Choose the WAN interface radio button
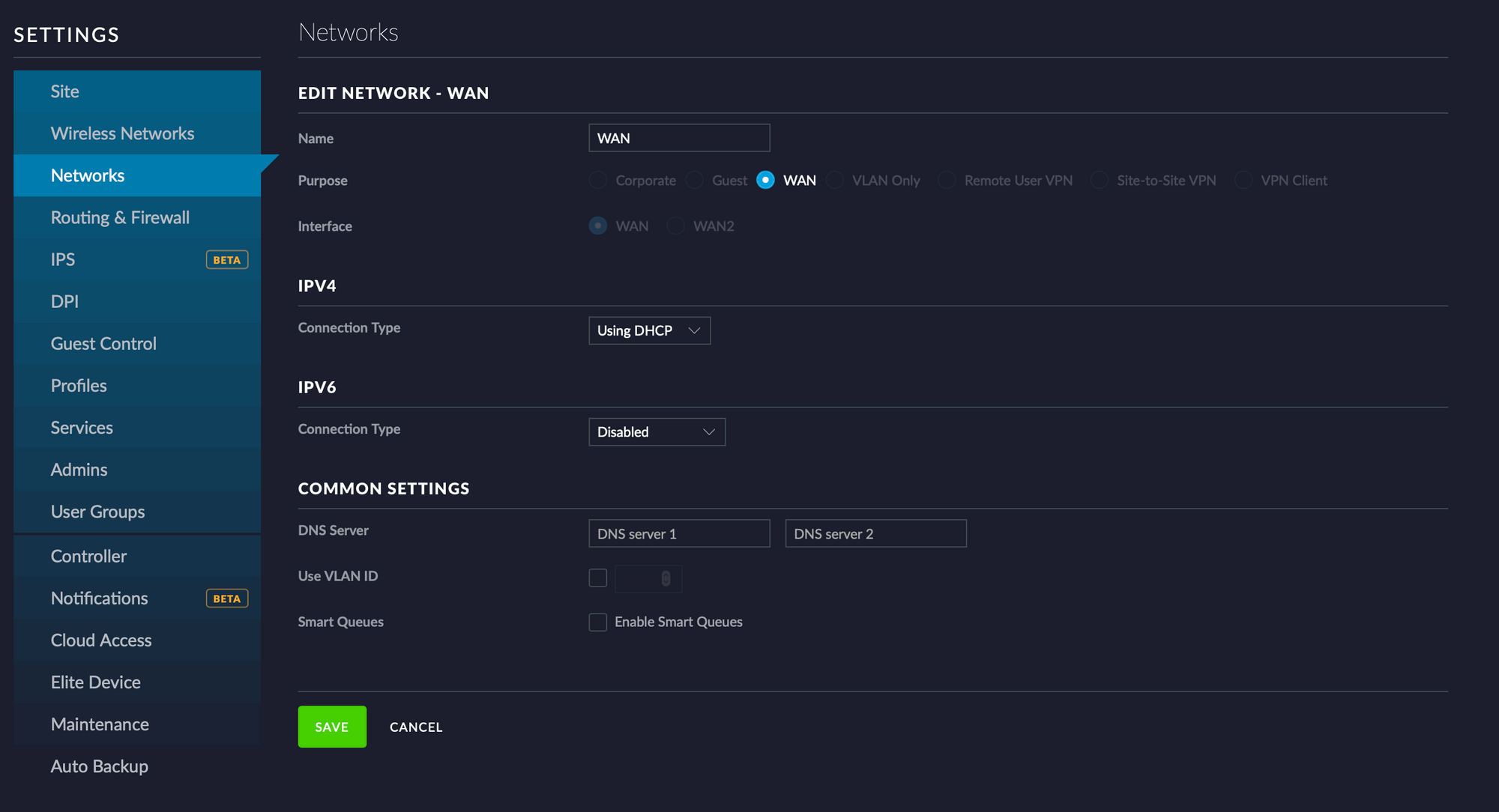The image size is (1499, 812). [597, 225]
